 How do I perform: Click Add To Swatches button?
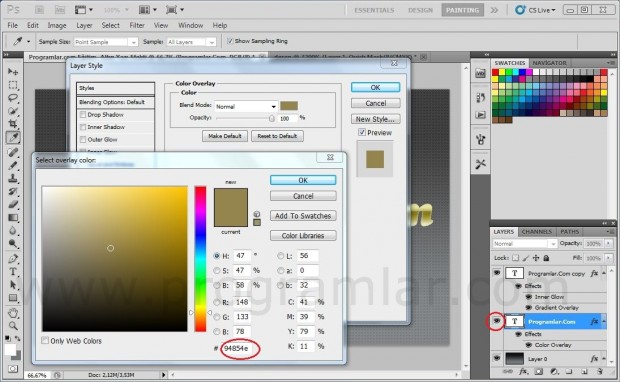303,216
